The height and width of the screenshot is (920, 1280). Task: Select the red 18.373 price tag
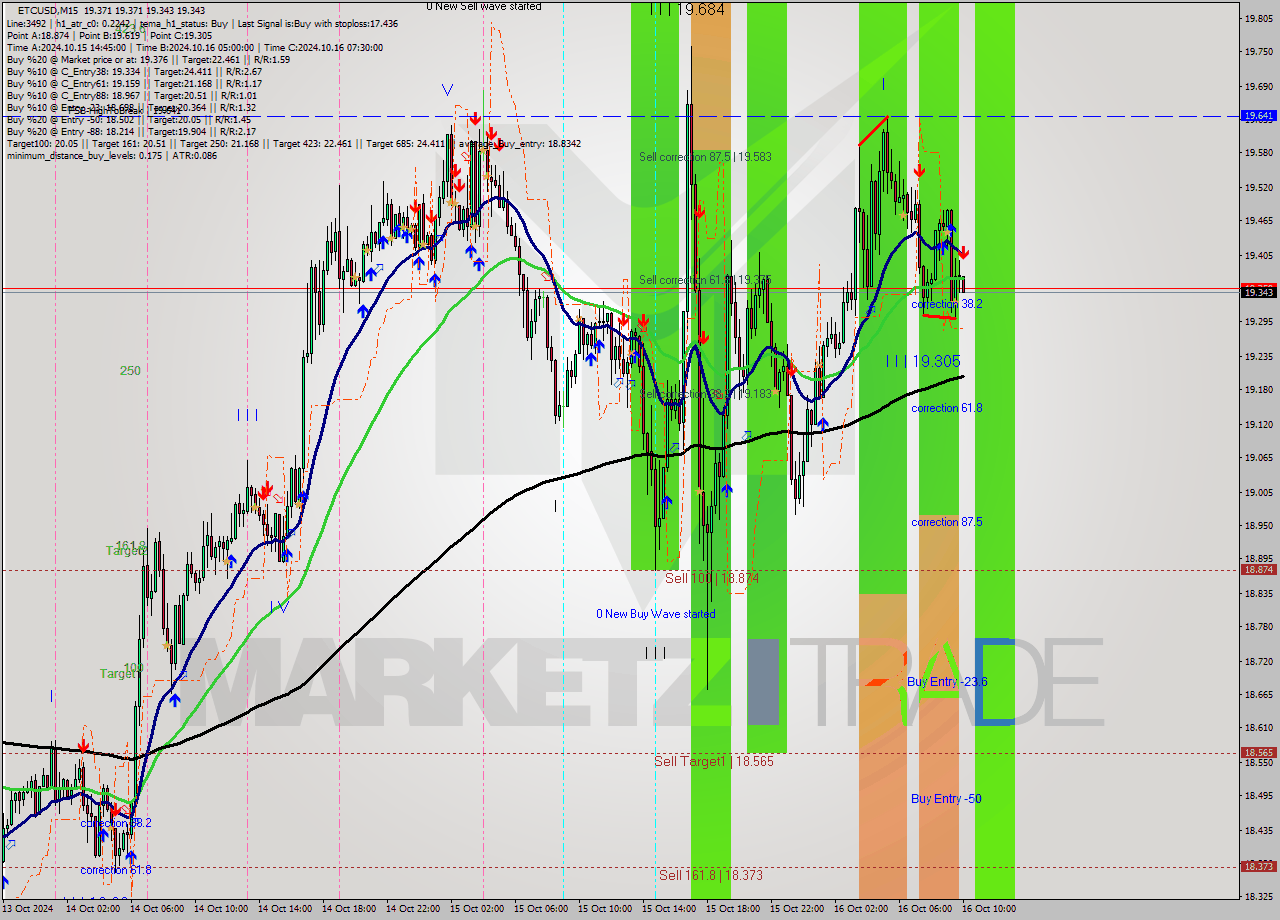[x=1258, y=867]
